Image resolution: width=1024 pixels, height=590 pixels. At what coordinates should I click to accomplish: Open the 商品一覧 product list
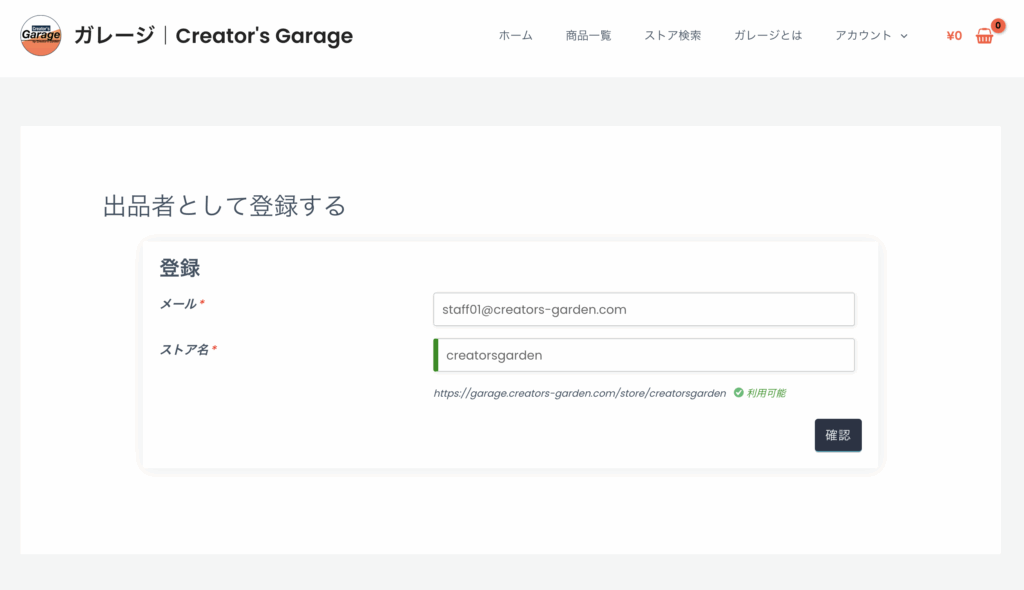click(588, 36)
